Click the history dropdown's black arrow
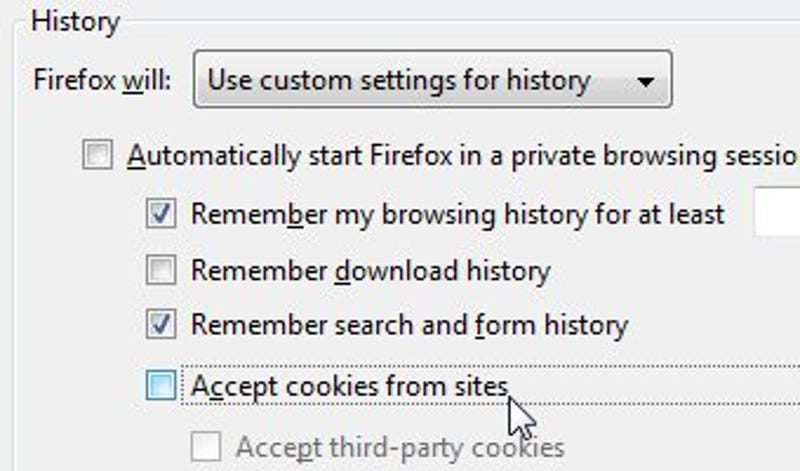The image size is (800, 471). point(645,82)
